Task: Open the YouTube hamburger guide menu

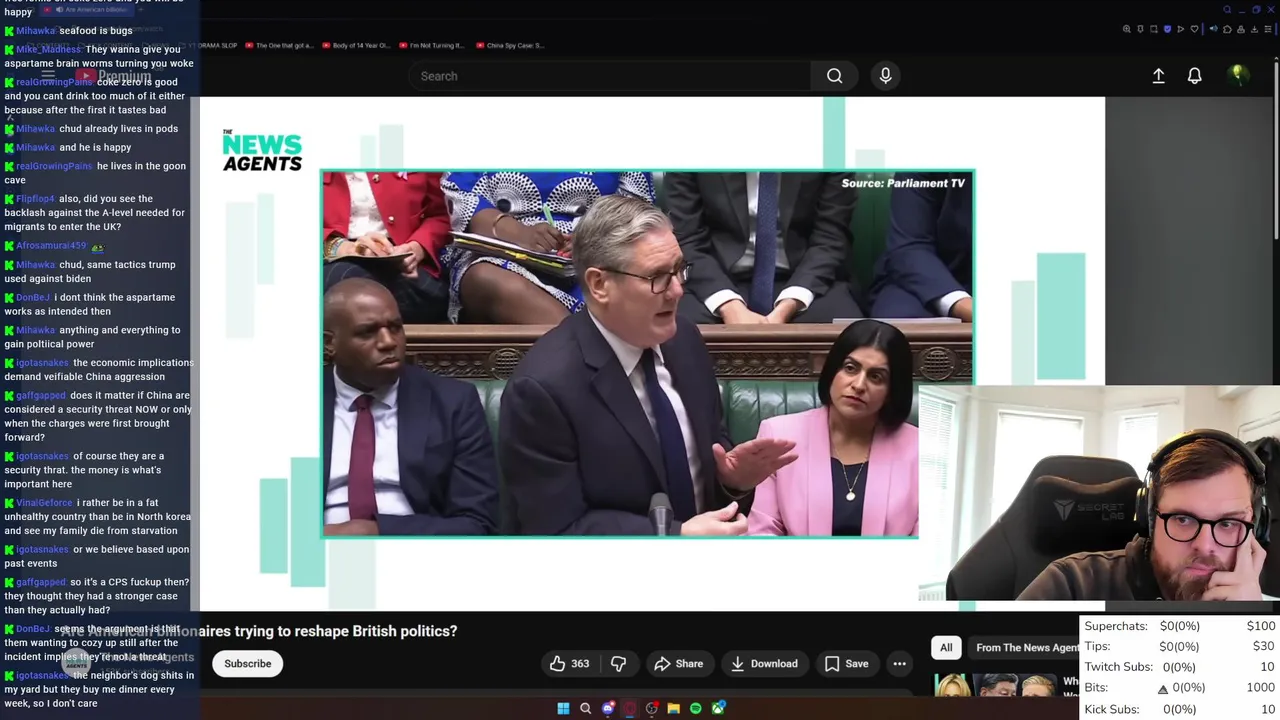Action: (47, 75)
